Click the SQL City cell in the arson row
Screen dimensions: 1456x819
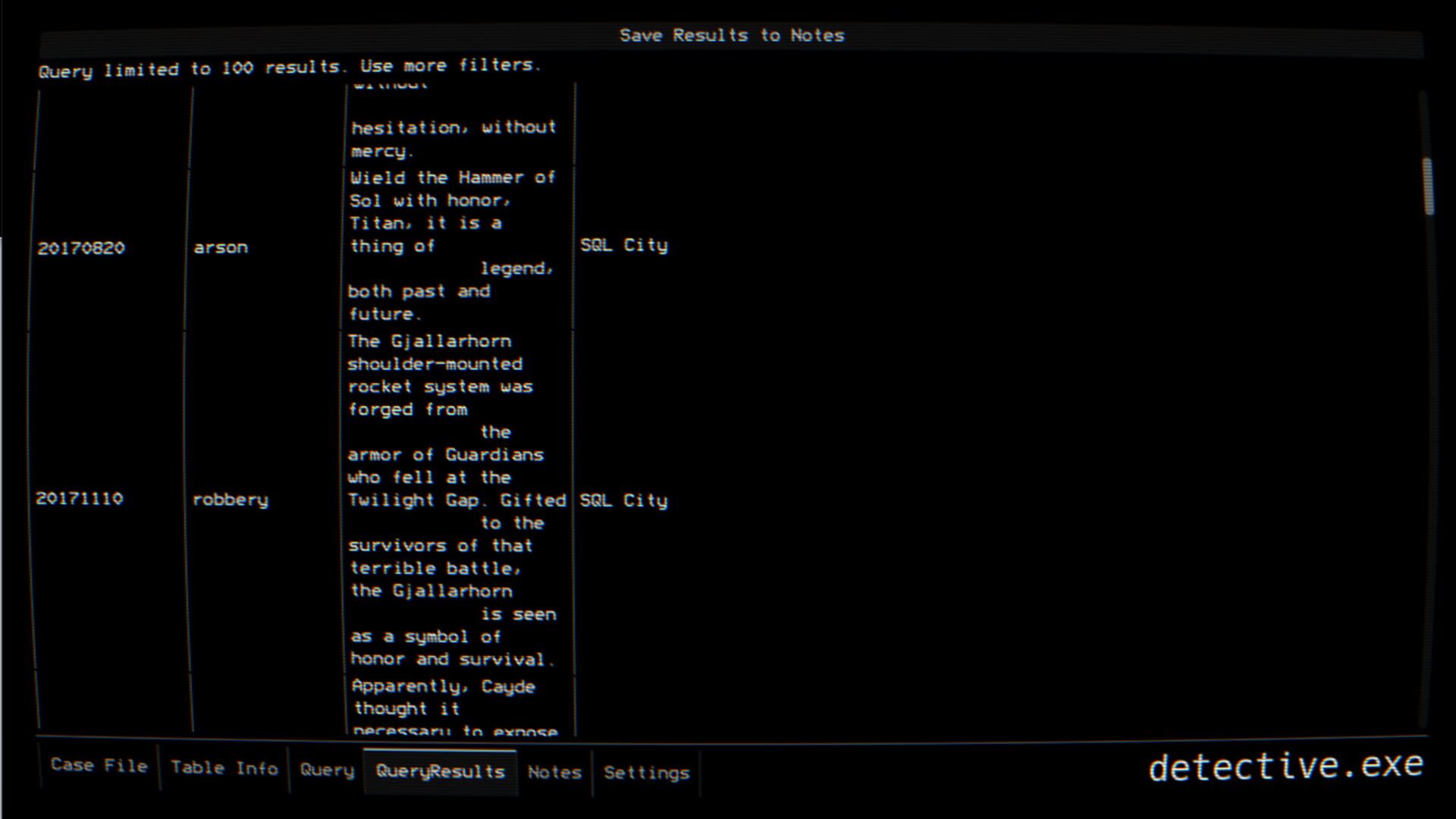pos(623,245)
